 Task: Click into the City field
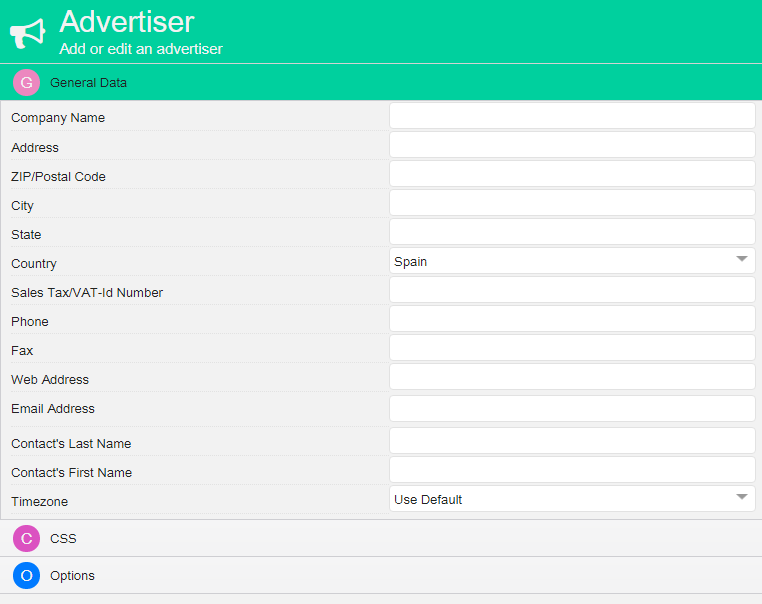[571, 203]
